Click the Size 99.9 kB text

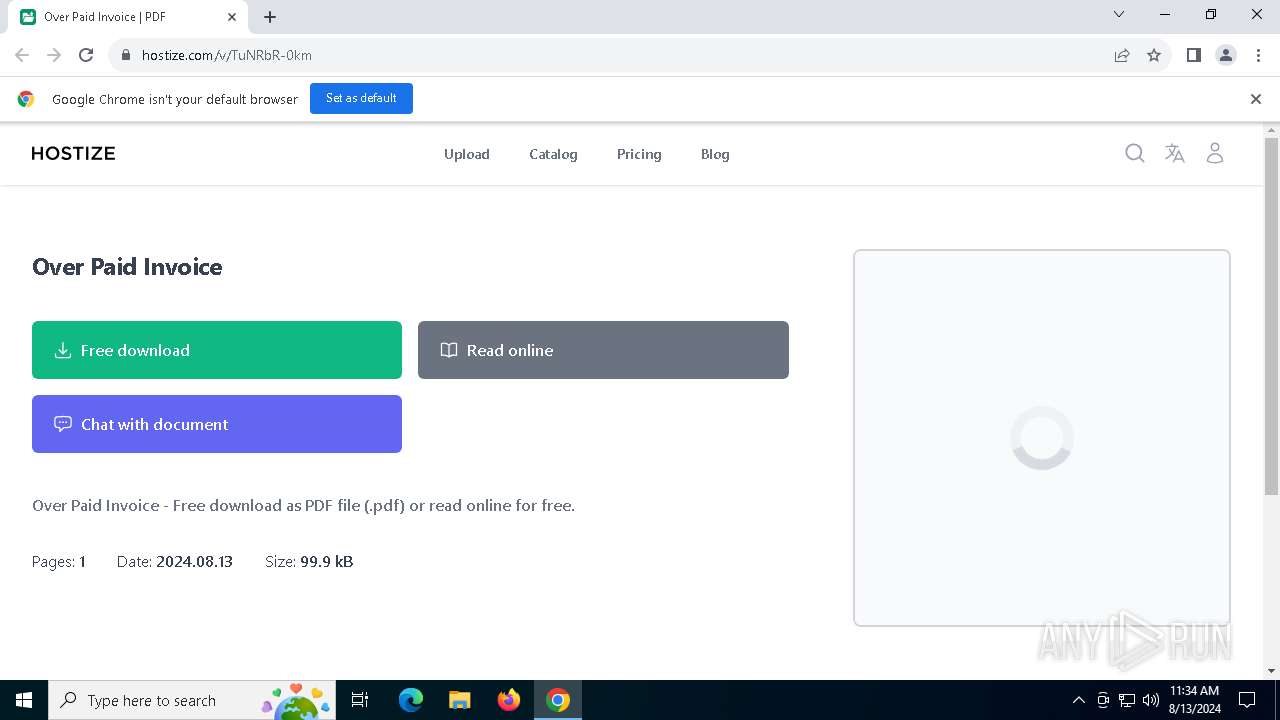[309, 562]
